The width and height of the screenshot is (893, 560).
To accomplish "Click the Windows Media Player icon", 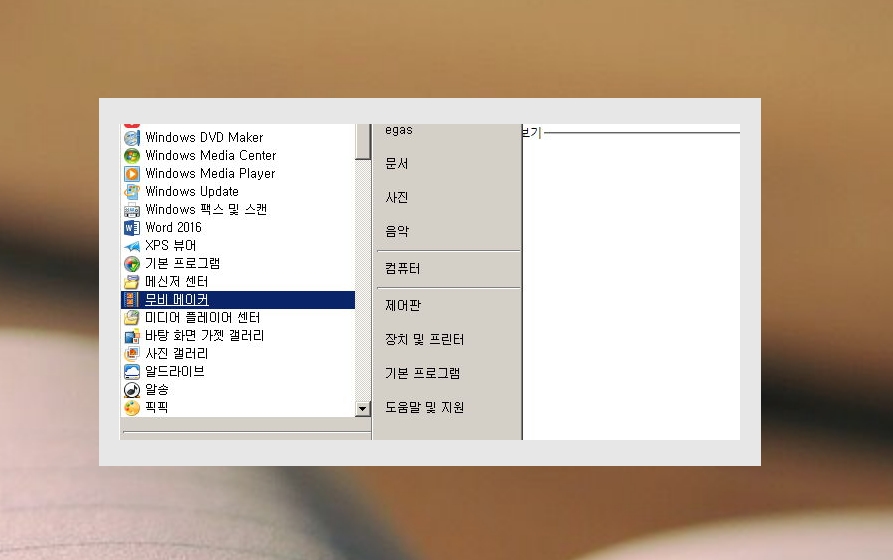I will click(x=132, y=174).
